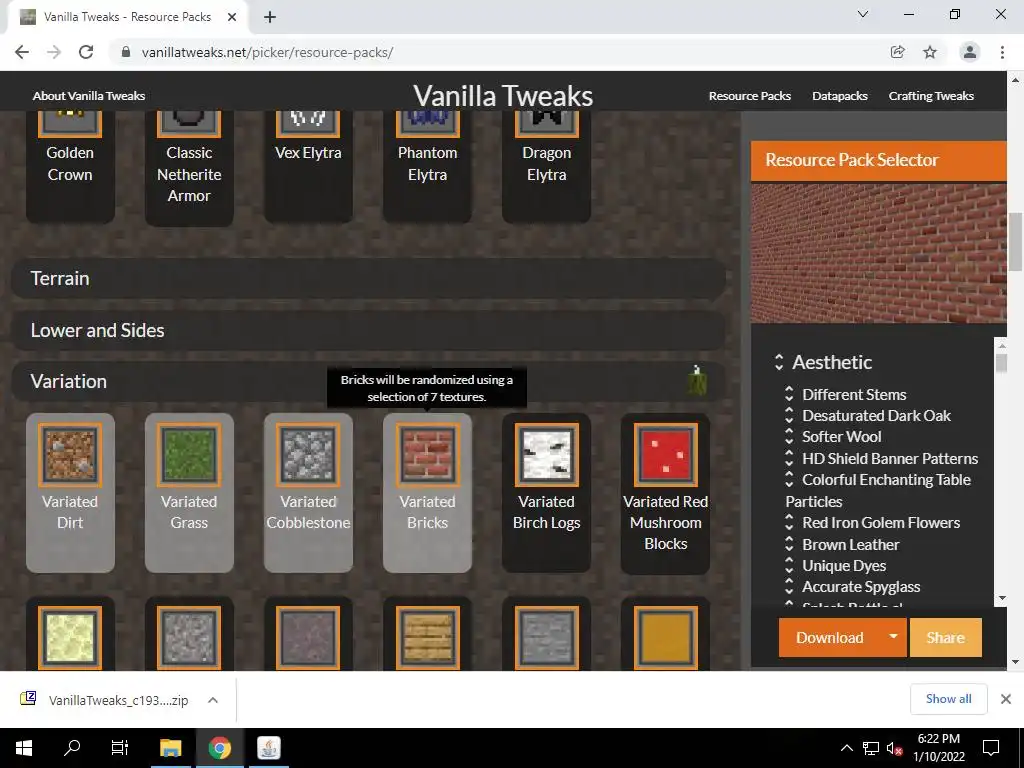Open File Explorer from taskbar

coord(171,748)
